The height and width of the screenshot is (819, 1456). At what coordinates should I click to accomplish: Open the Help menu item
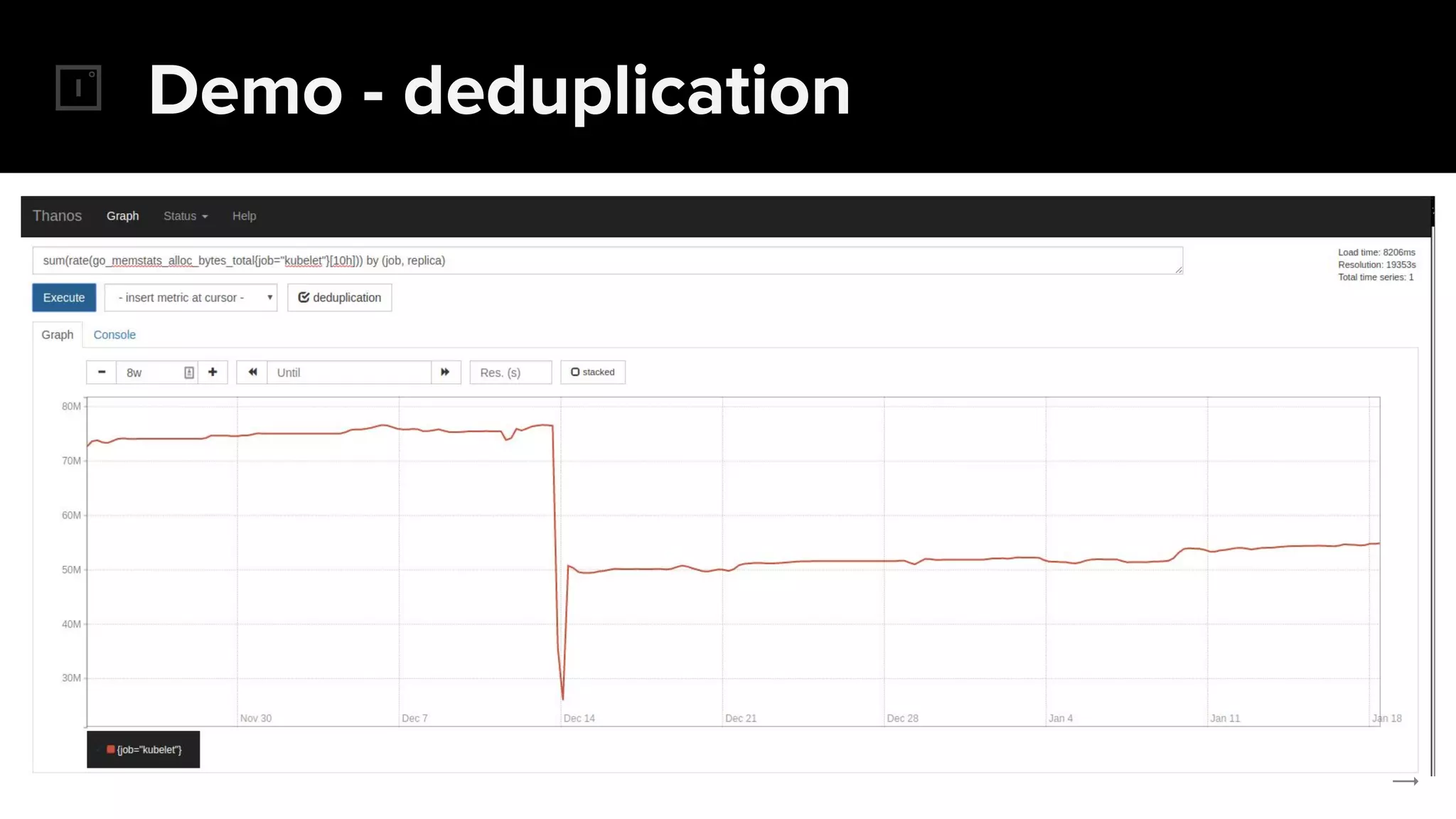click(x=244, y=216)
